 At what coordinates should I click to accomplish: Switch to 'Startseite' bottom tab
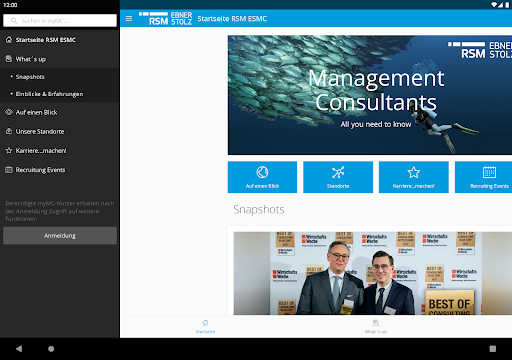pyautogui.click(x=205, y=327)
